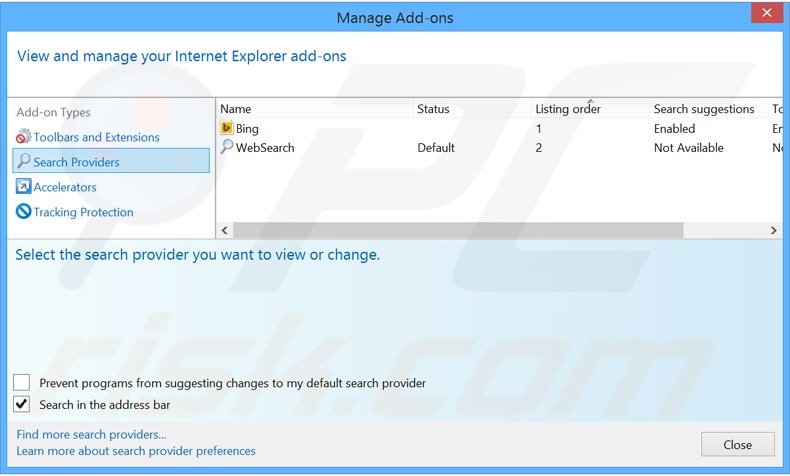The image size is (790, 476).
Task: Click the Close button
Action: point(738,445)
